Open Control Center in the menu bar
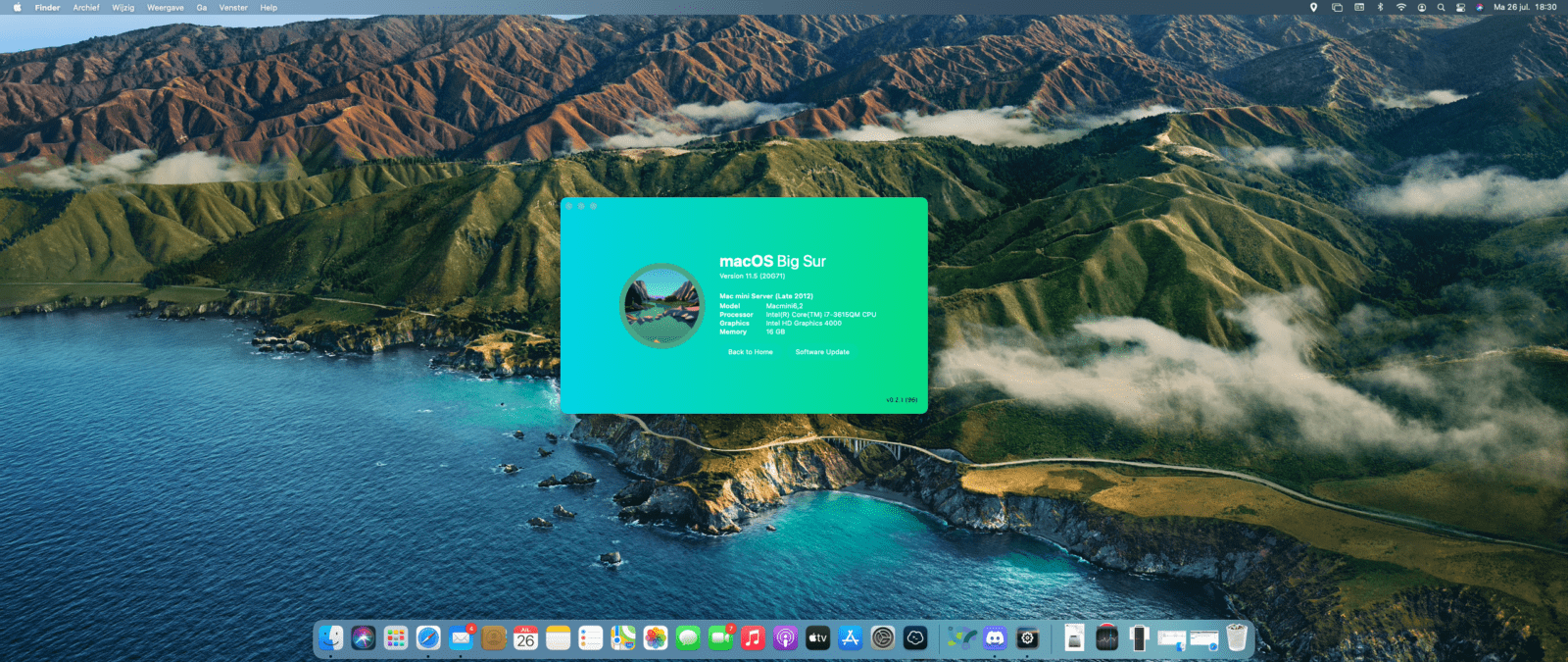The width and height of the screenshot is (1568, 662). (x=1460, y=7)
